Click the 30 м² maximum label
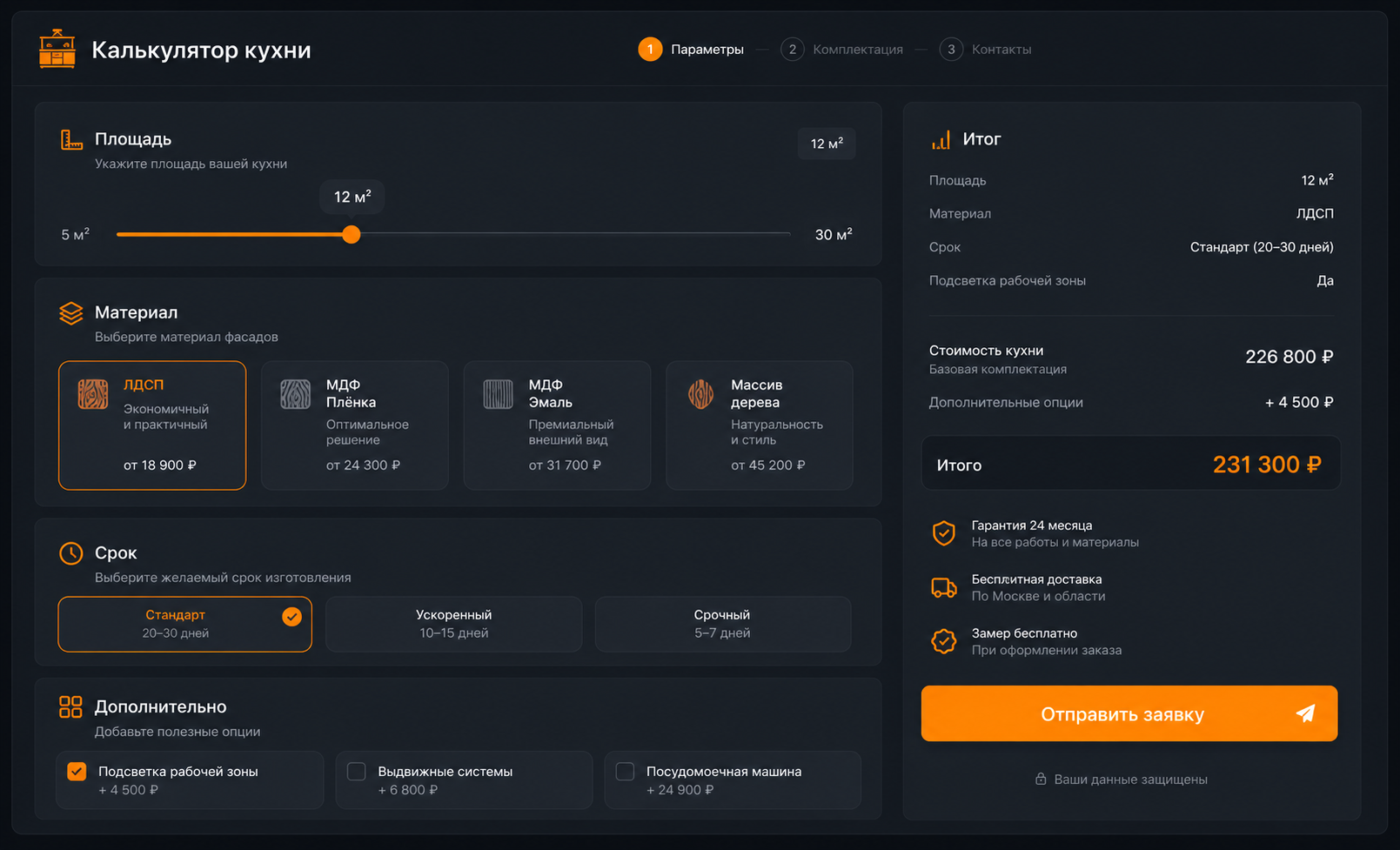The image size is (1400, 850). (x=834, y=234)
